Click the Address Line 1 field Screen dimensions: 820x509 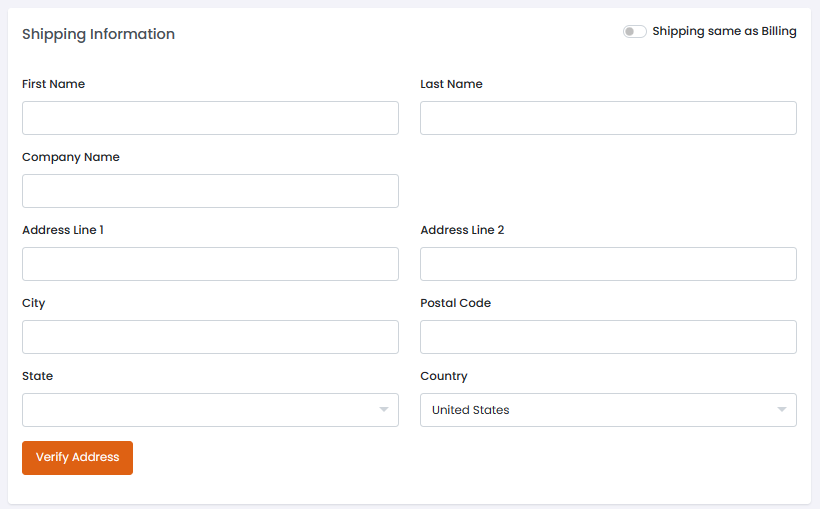[210, 264]
